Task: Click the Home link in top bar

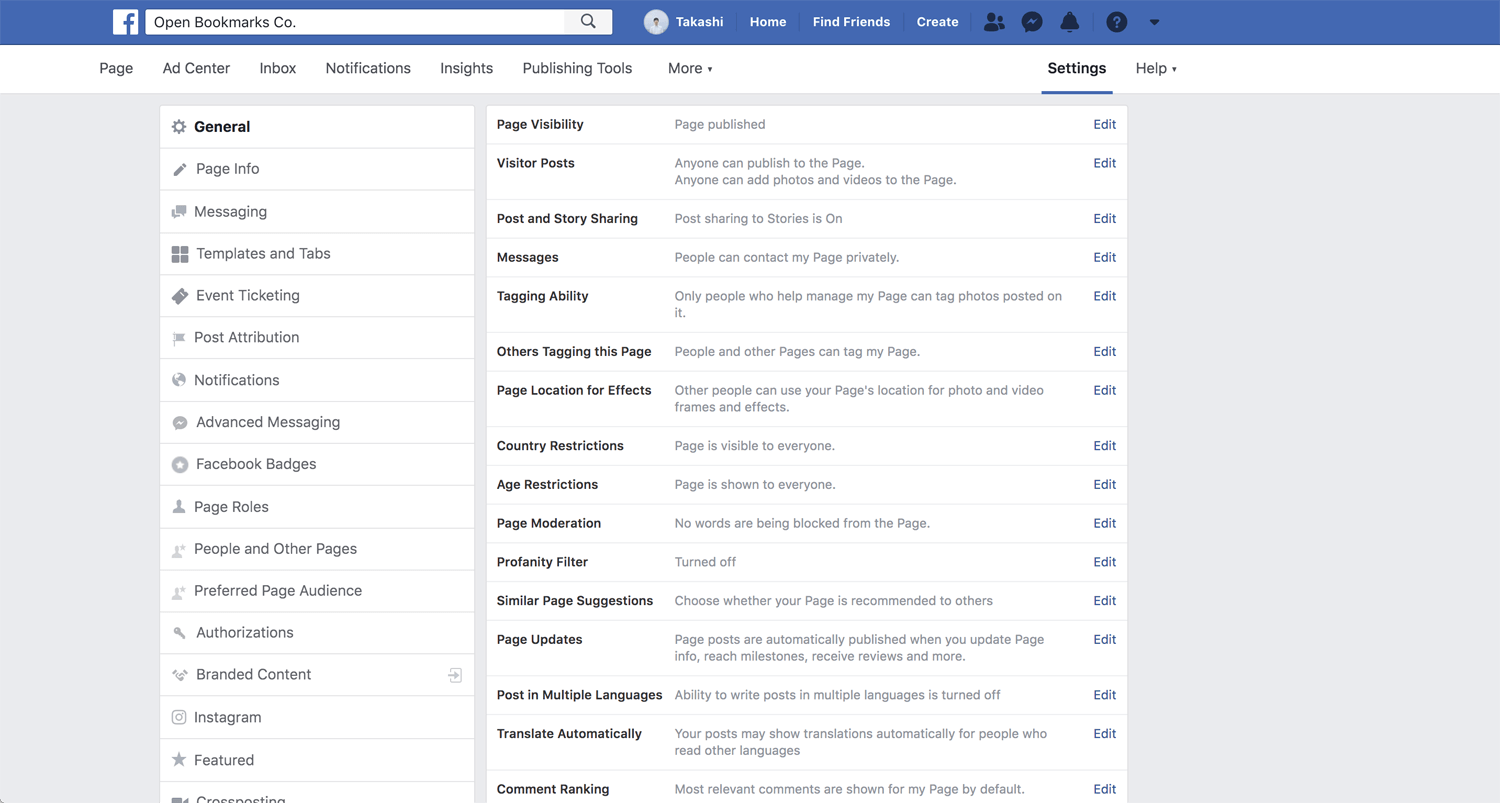Action: click(768, 22)
